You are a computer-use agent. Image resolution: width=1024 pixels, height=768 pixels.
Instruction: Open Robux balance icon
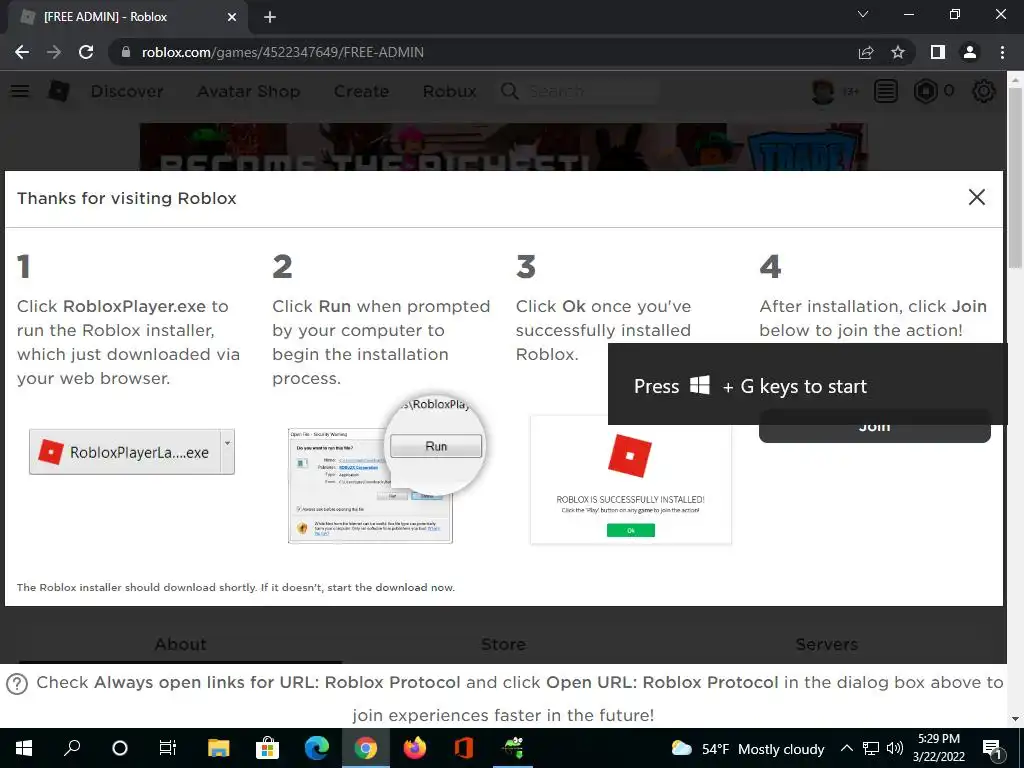click(925, 91)
